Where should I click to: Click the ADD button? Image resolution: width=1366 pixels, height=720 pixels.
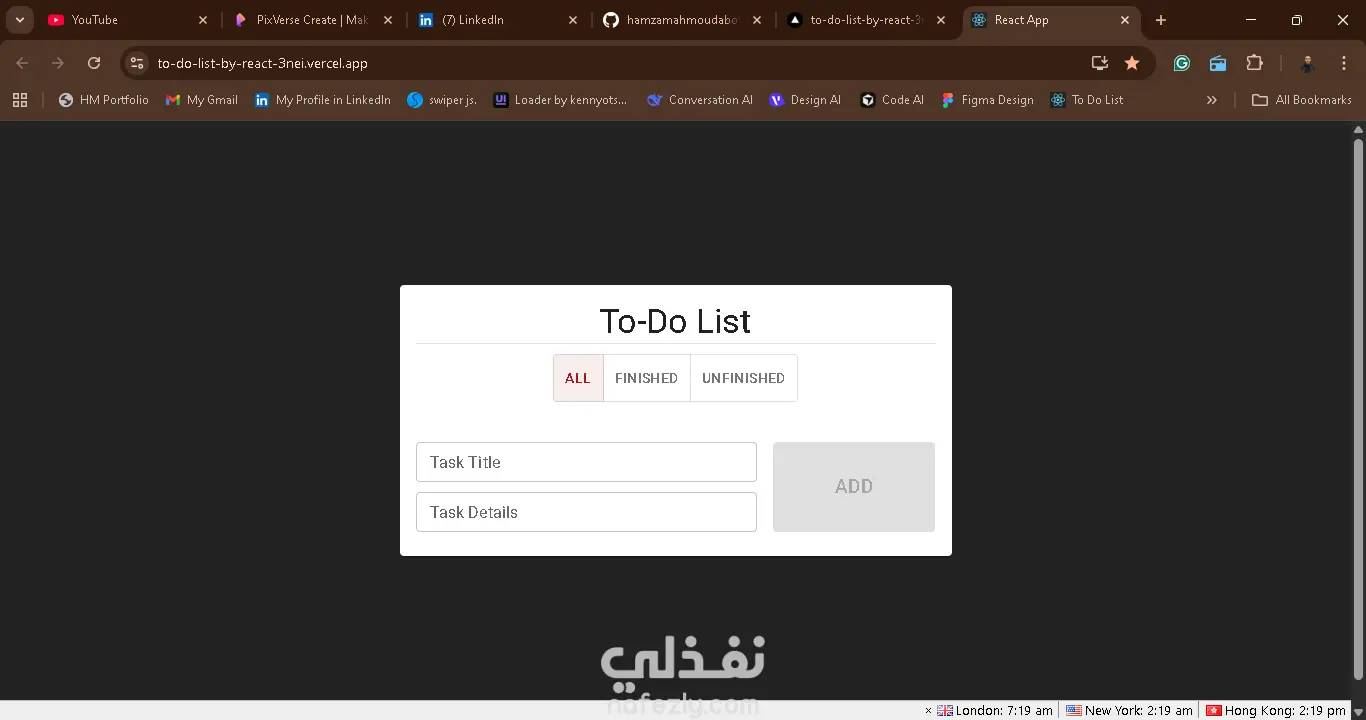(854, 487)
